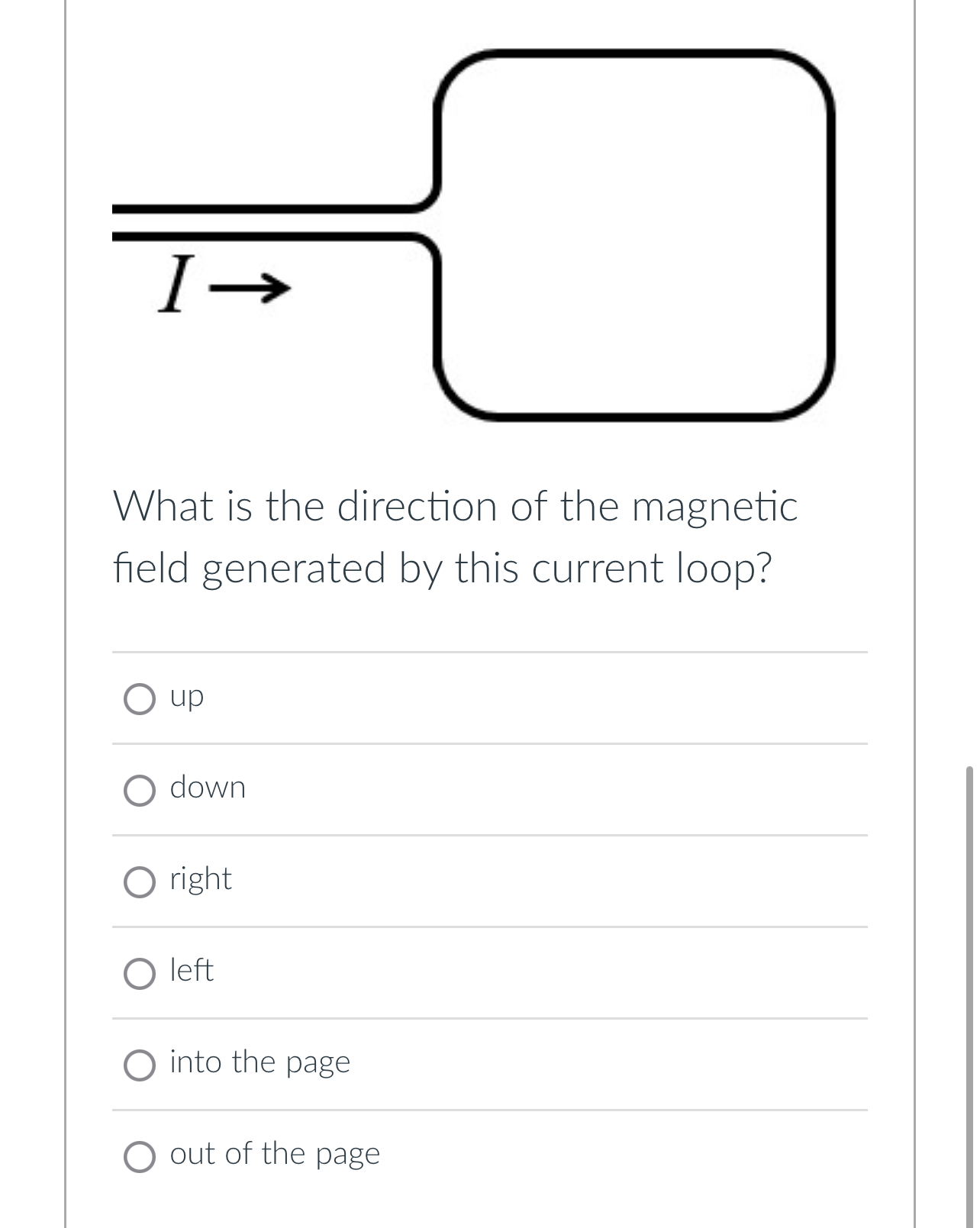Click the divider above the "up" option

(488, 652)
